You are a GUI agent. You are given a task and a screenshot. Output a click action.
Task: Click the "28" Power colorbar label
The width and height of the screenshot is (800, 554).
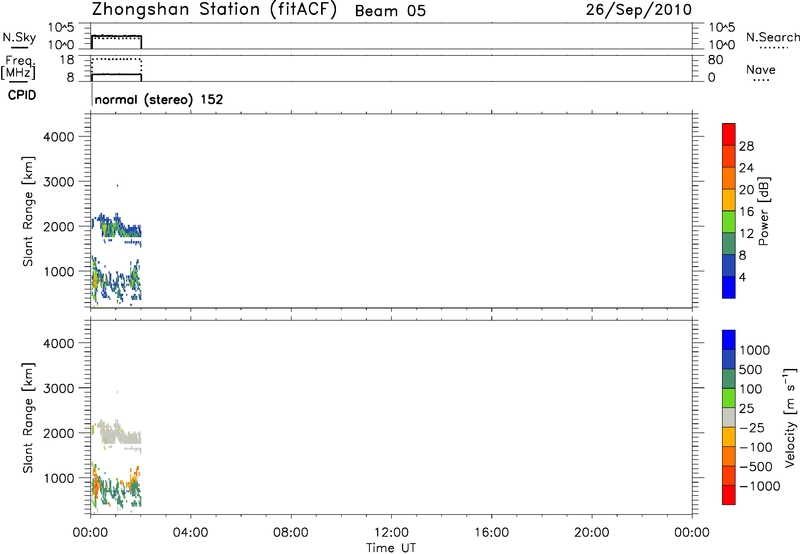[746, 146]
